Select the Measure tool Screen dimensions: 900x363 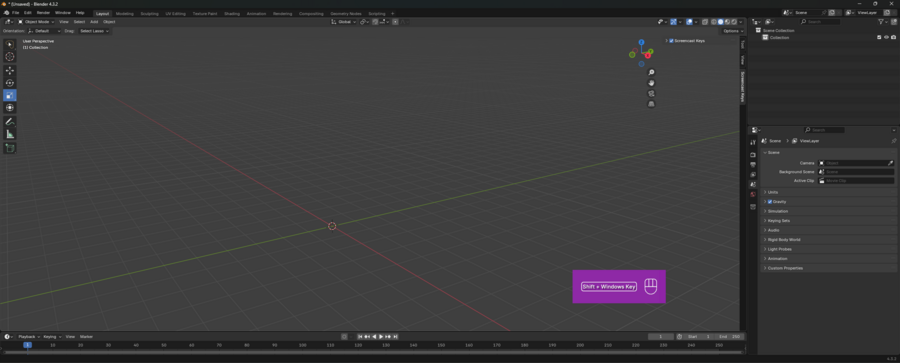click(x=10, y=134)
